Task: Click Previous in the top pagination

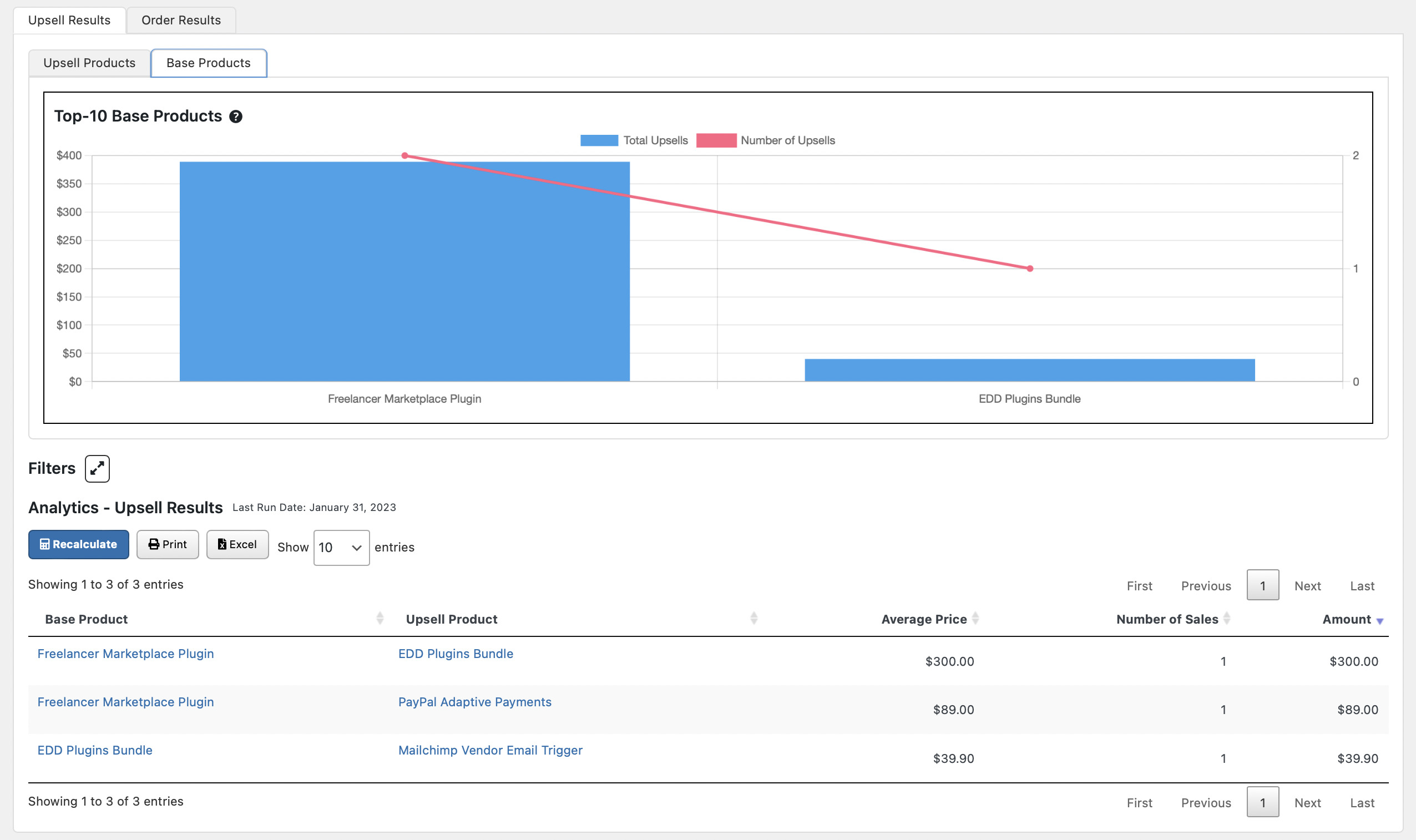Action: [1206, 586]
